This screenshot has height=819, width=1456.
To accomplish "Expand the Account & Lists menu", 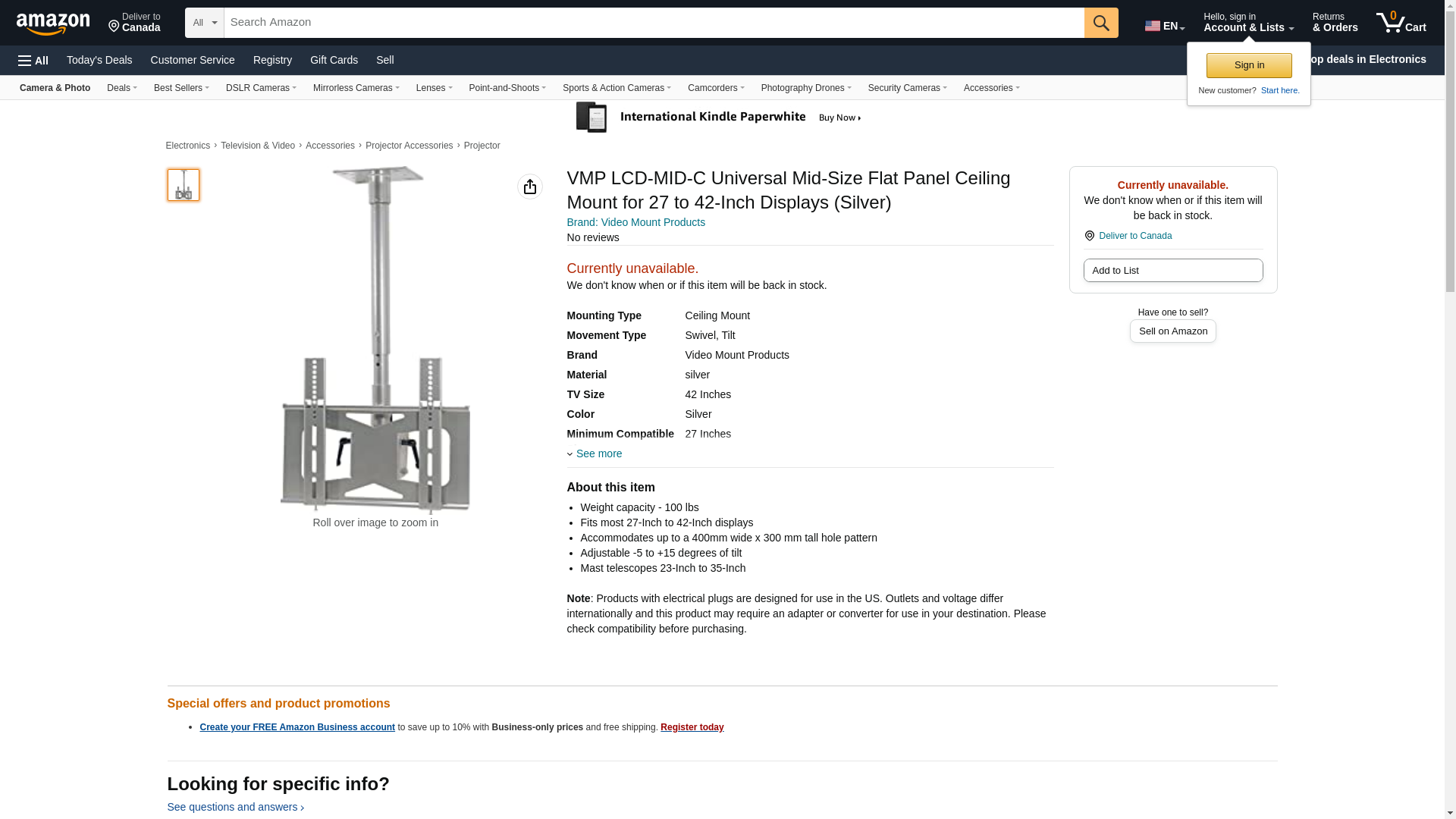I will click(x=1247, y=23).
